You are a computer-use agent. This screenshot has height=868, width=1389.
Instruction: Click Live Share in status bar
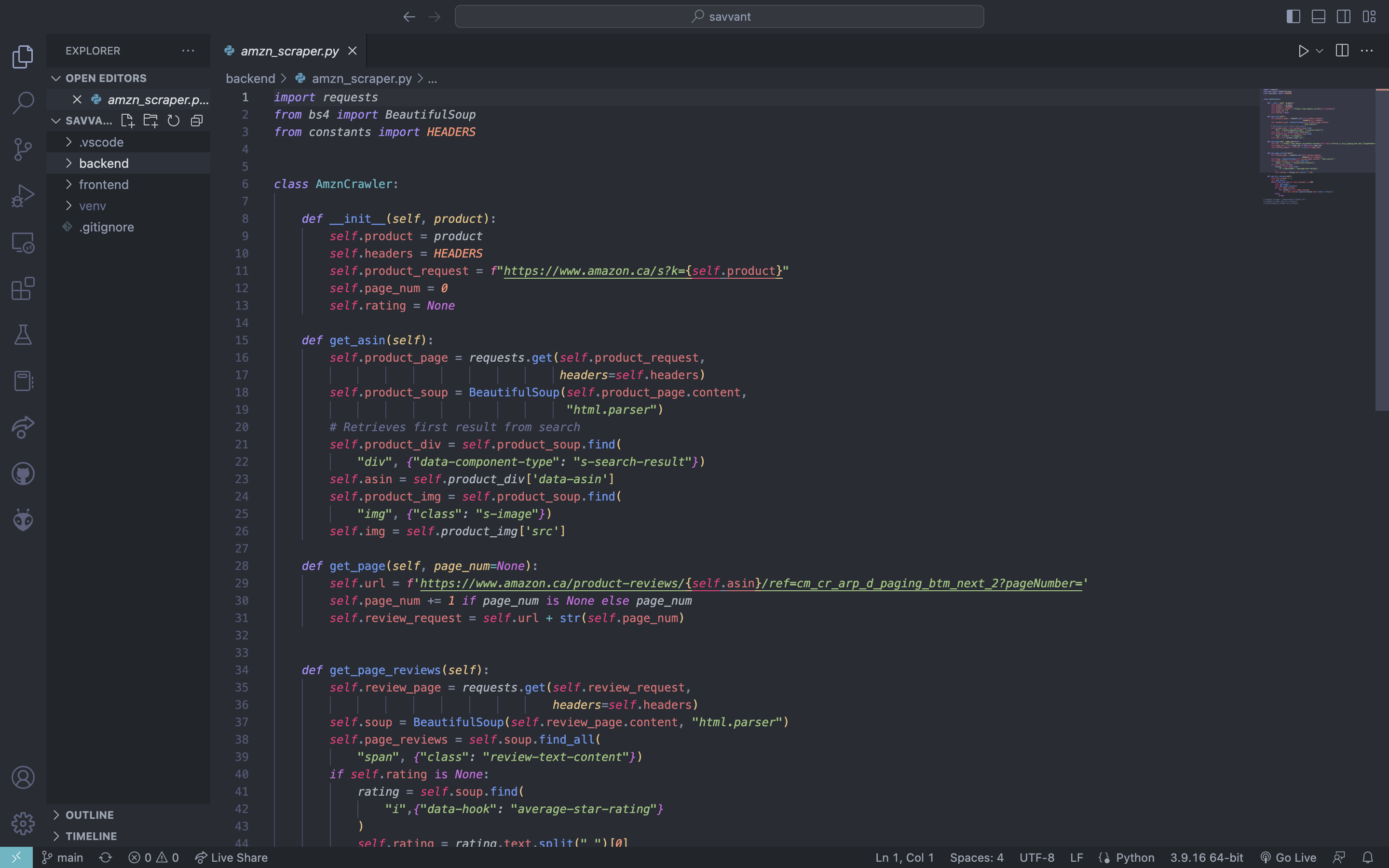[231, 858]
